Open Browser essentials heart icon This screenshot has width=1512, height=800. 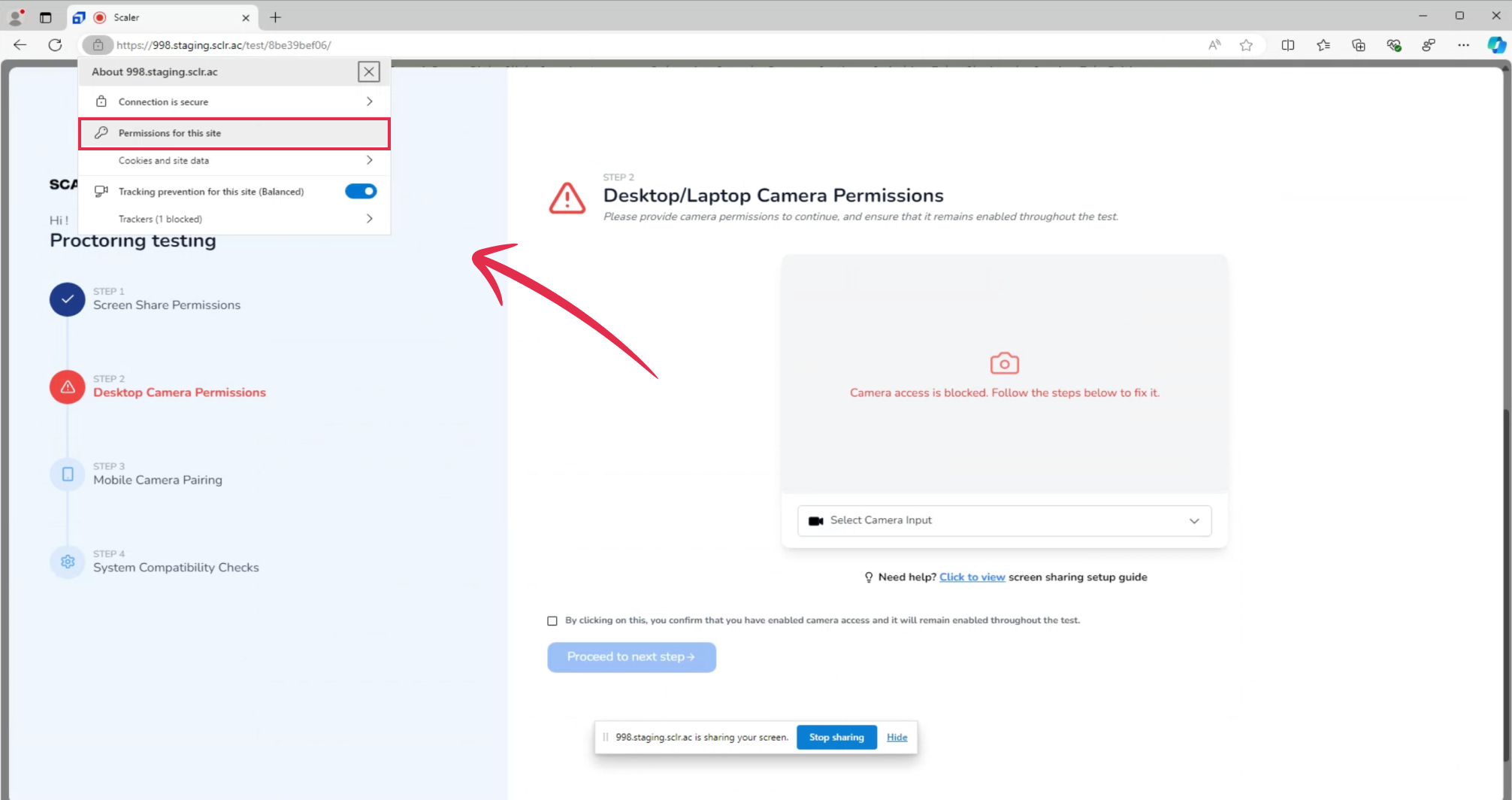pyautogui.click(x=1394, y=45)
